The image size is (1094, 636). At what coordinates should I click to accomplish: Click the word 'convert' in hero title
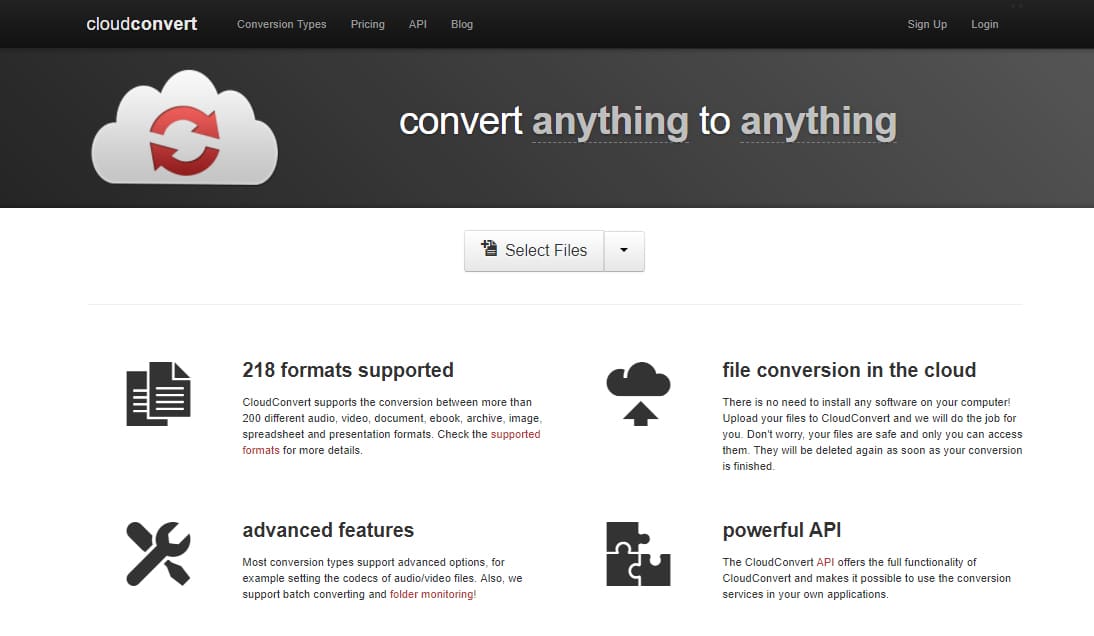tap(460, 121)
